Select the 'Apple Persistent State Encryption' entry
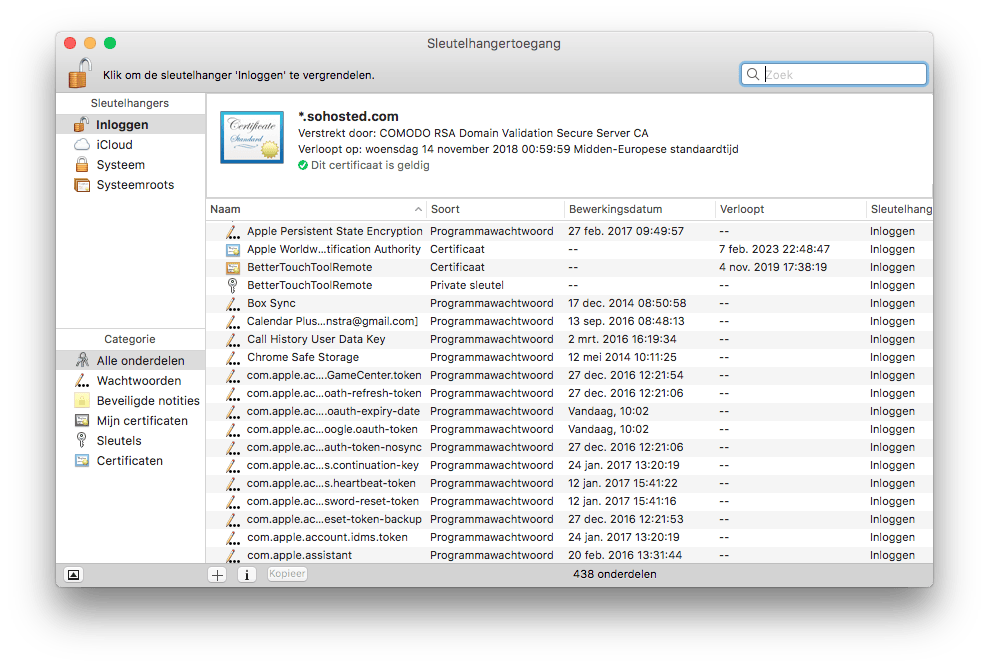The image size is (989, 667). (569, 231)
